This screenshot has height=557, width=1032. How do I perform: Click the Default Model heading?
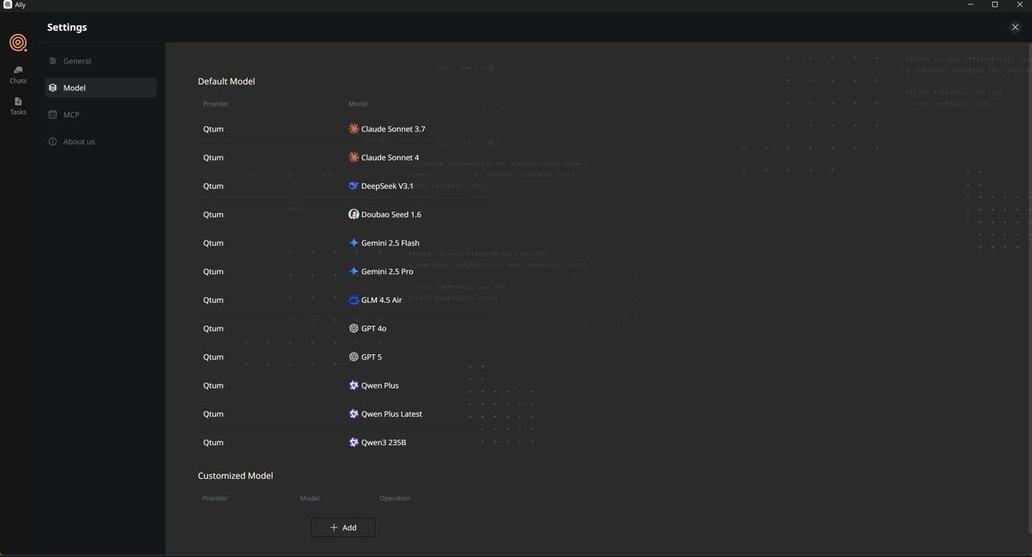pos(226,81)
